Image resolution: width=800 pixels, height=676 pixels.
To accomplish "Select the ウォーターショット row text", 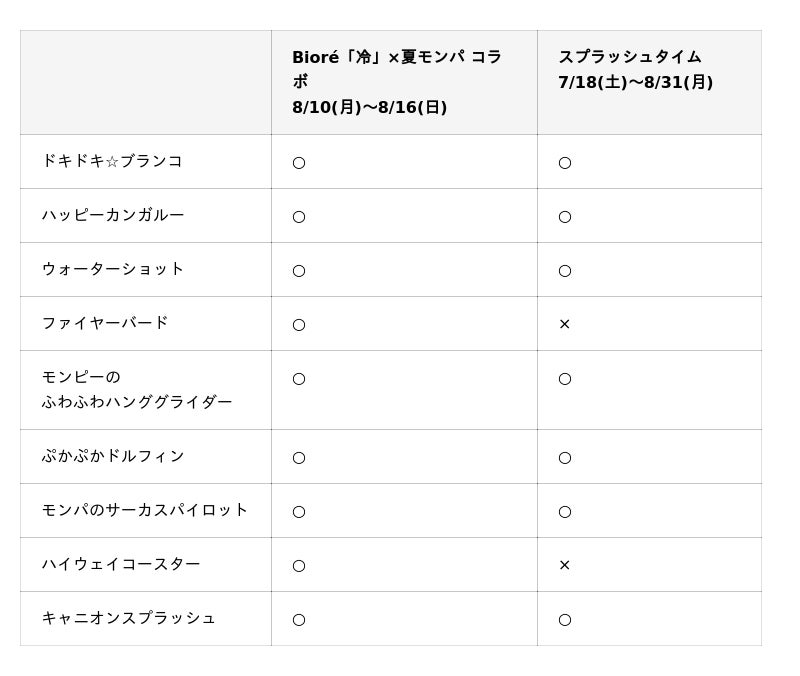I will (x=113, y=269).
